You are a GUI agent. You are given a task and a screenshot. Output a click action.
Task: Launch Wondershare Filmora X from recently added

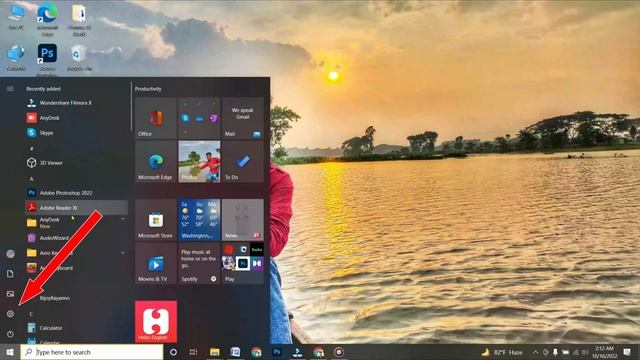click(x=76, y=103)
